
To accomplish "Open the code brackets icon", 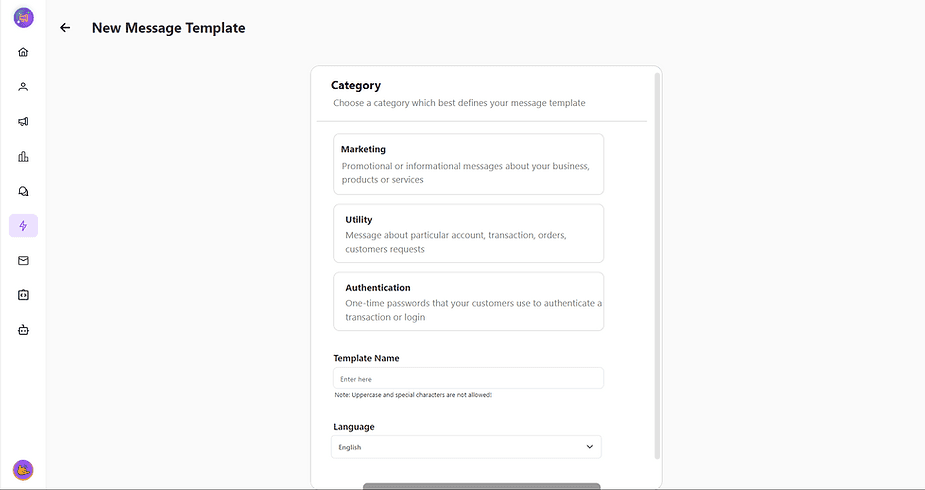I will pos(23,295).
